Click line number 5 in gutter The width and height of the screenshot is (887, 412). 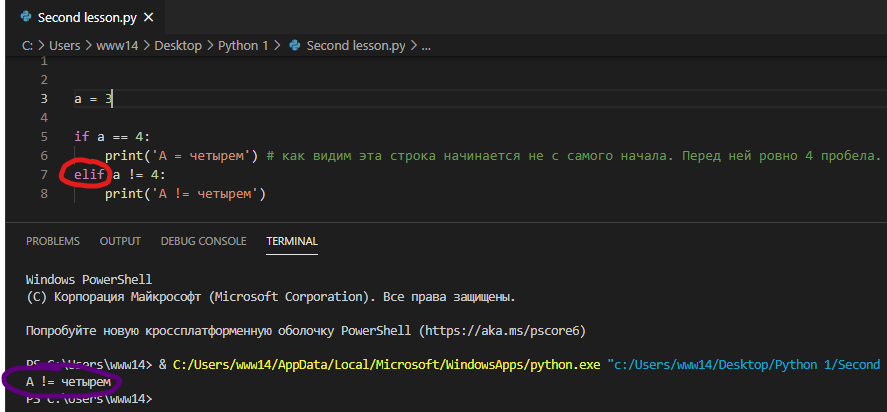pyautogui.click(x=44, y=136)
